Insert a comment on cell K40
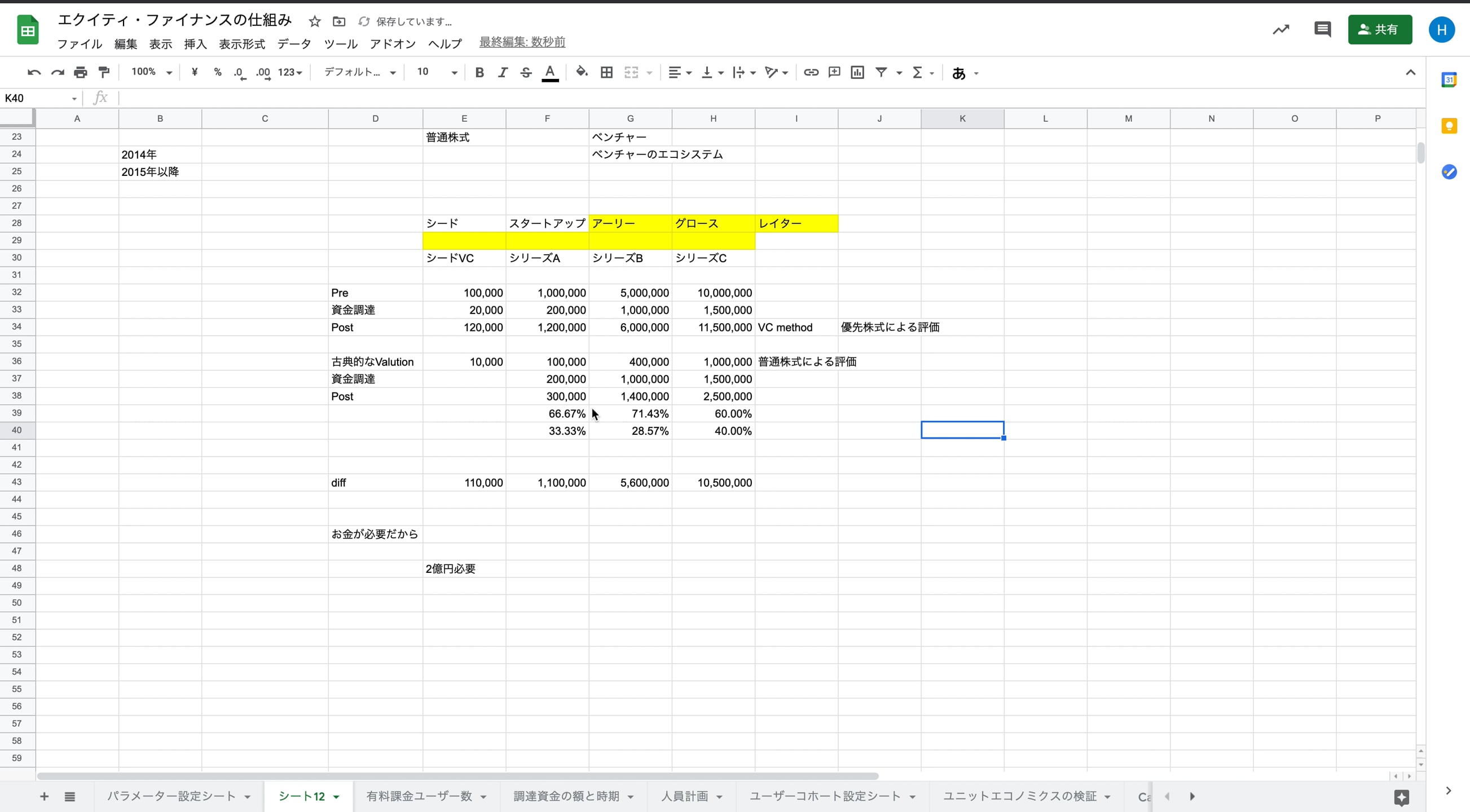This screenshot has height=812, width=1470. (x=834, y=72)
